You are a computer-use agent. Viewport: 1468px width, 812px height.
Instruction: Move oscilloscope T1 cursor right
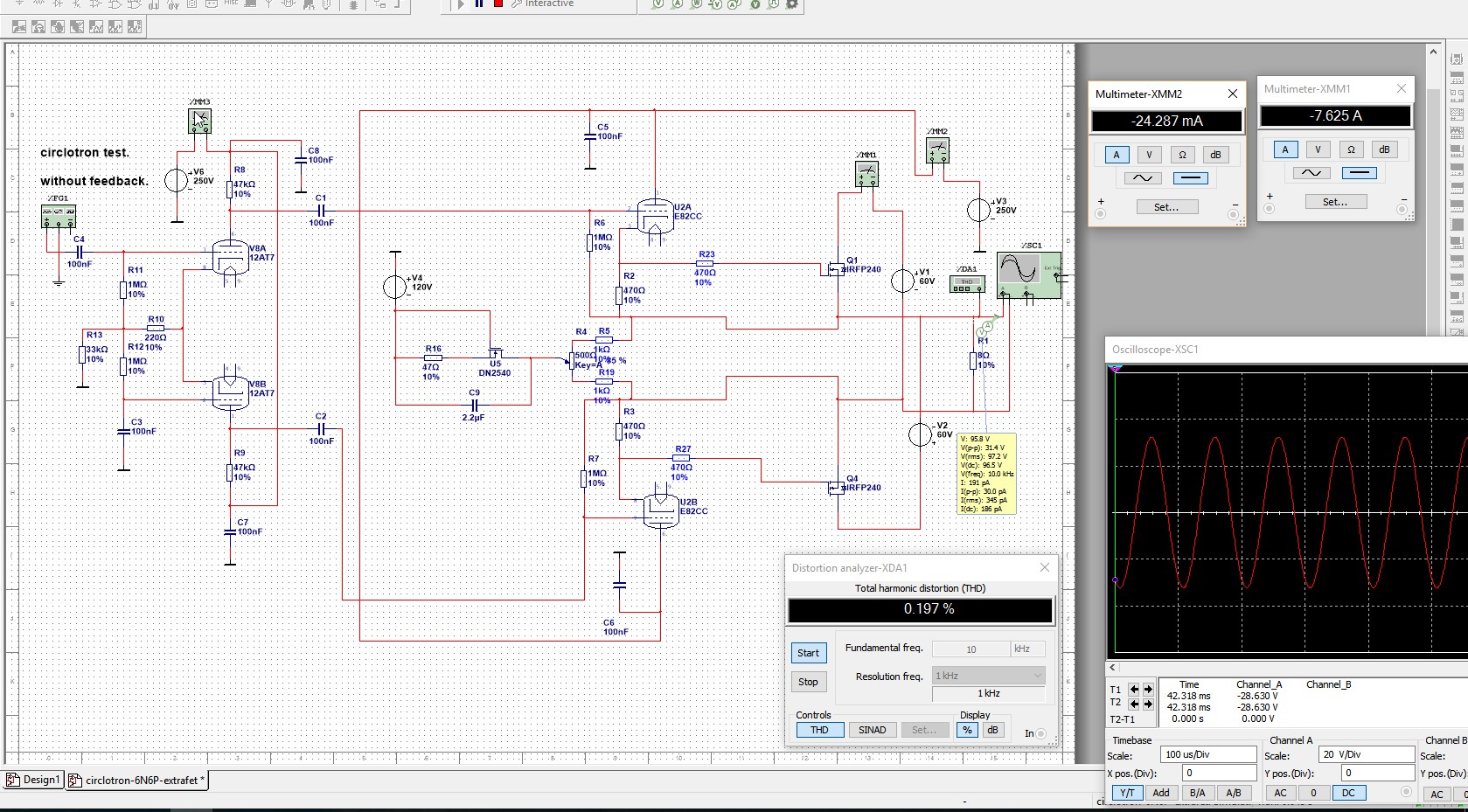(1147, 690)
